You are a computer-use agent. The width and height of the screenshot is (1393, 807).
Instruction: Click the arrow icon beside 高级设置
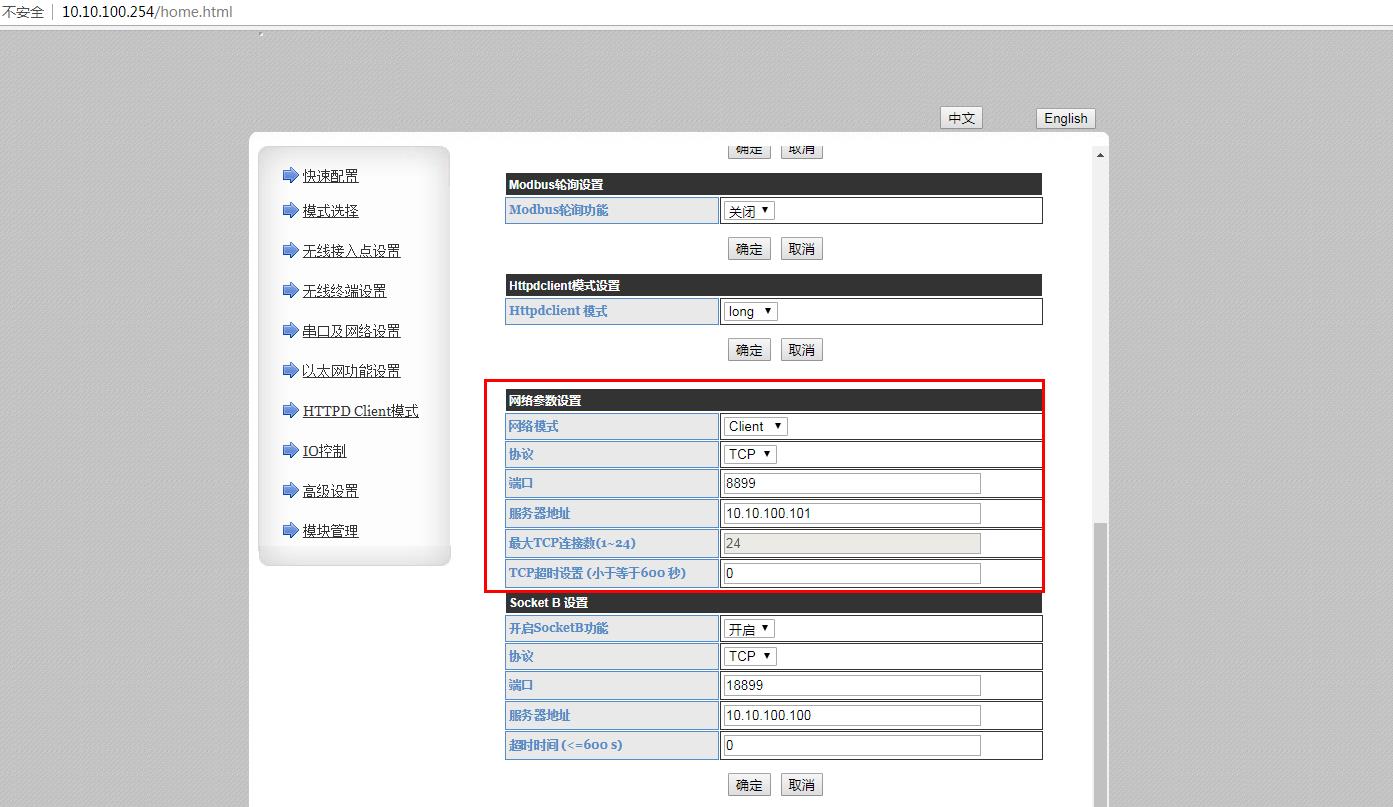[290, 491]
